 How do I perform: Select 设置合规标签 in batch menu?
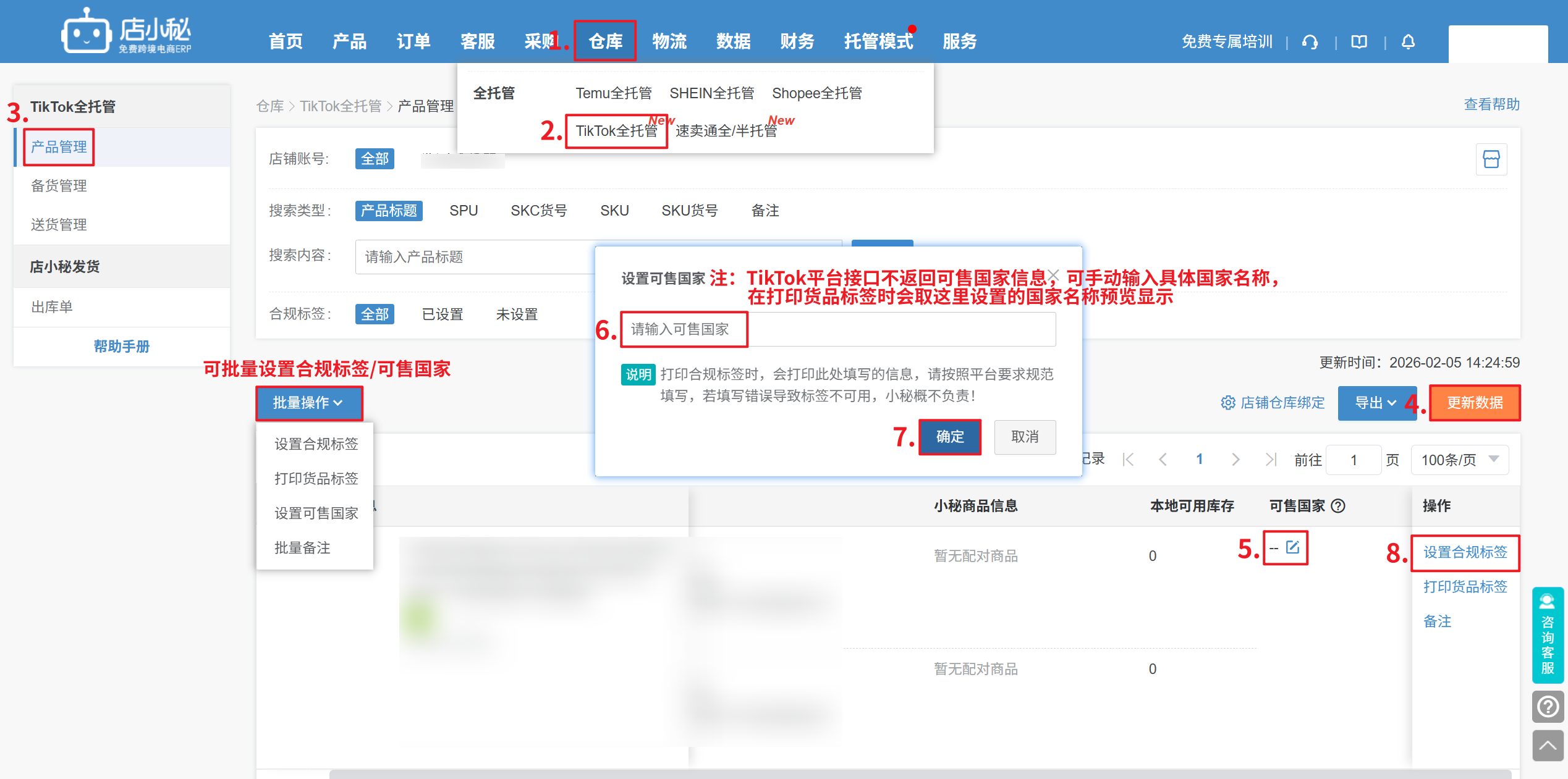point(316,444)
